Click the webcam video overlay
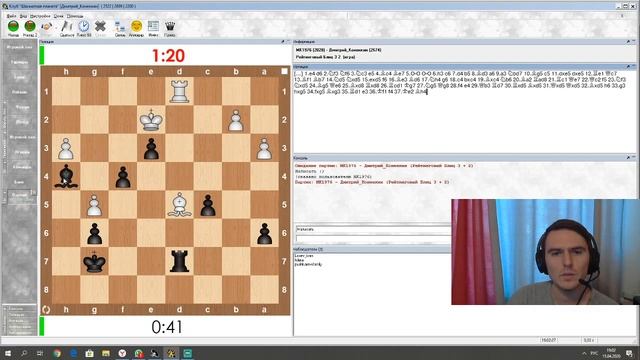 [x=545, y=252]
